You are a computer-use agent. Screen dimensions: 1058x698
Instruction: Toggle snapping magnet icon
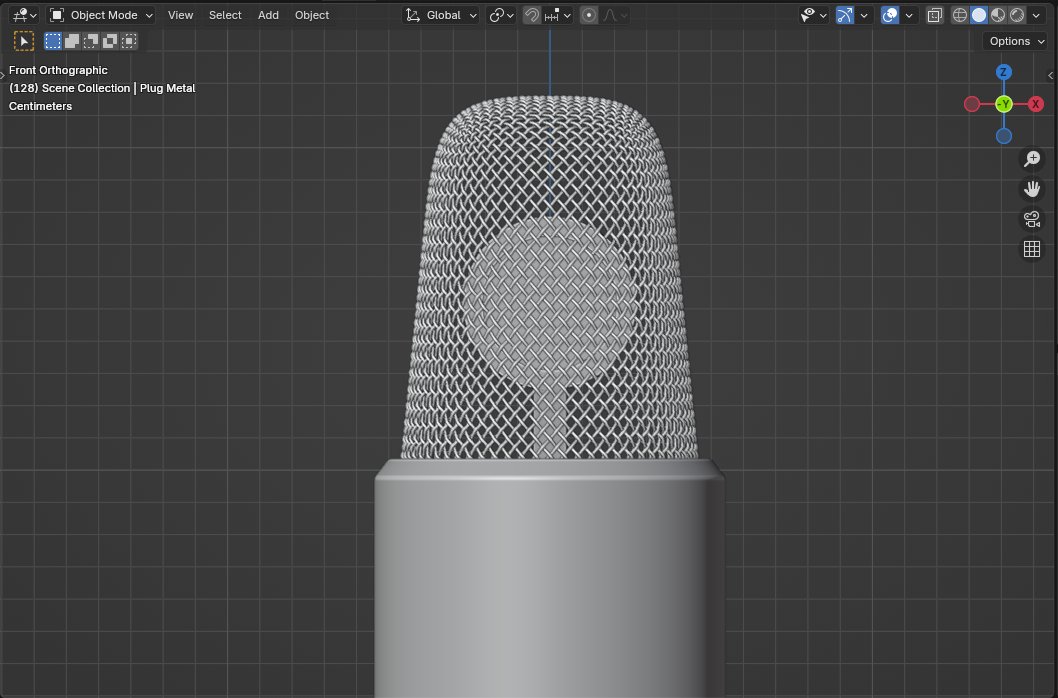(532, 15)
